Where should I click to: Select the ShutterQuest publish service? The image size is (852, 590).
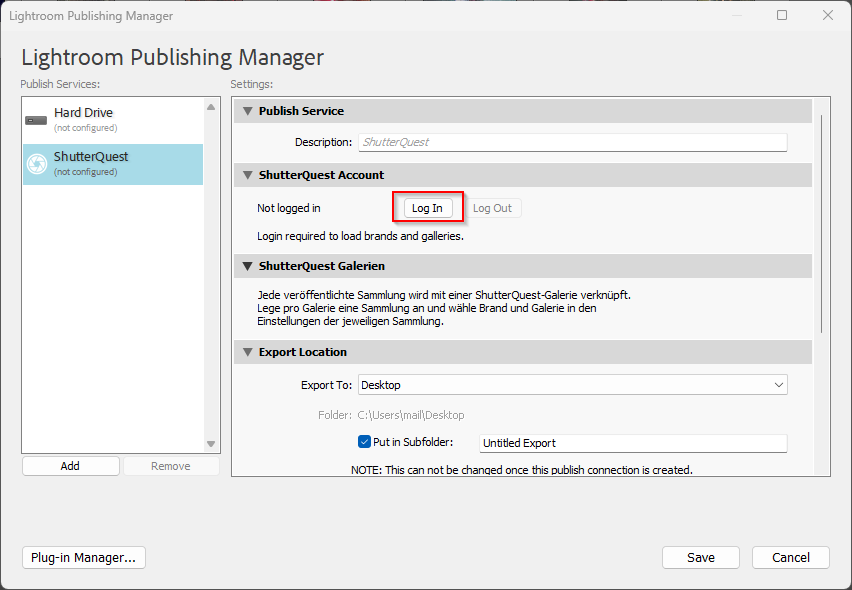(x=113, y=164)
